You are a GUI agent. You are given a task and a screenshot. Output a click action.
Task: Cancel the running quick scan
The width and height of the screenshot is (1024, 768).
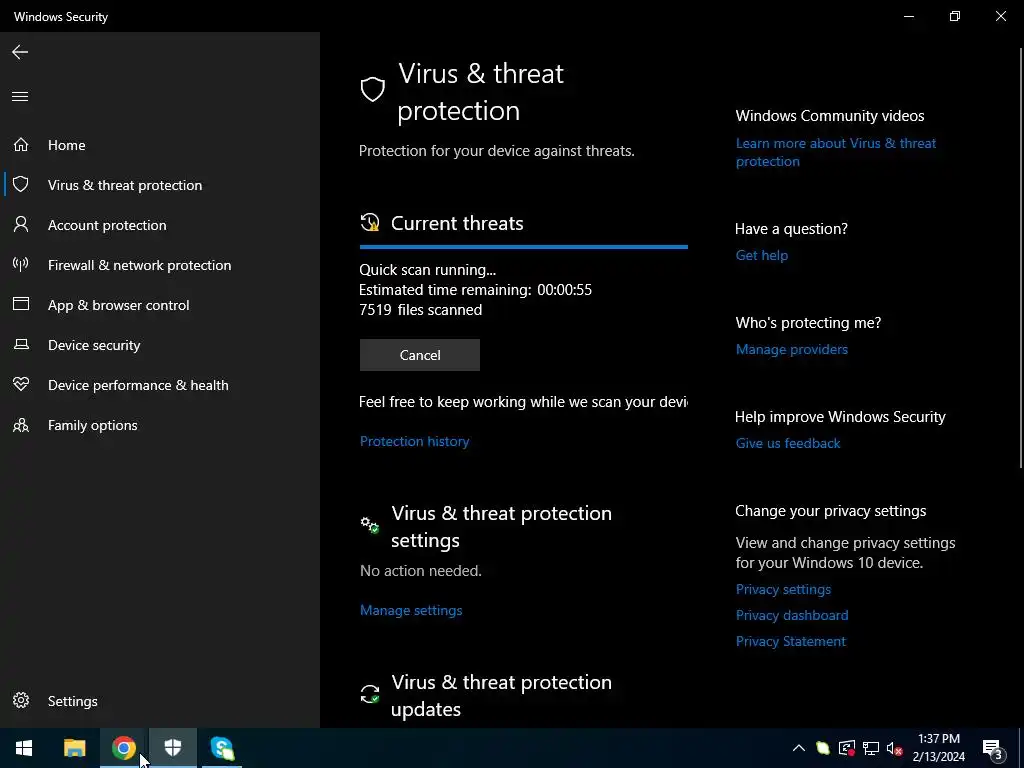[419, 355]
